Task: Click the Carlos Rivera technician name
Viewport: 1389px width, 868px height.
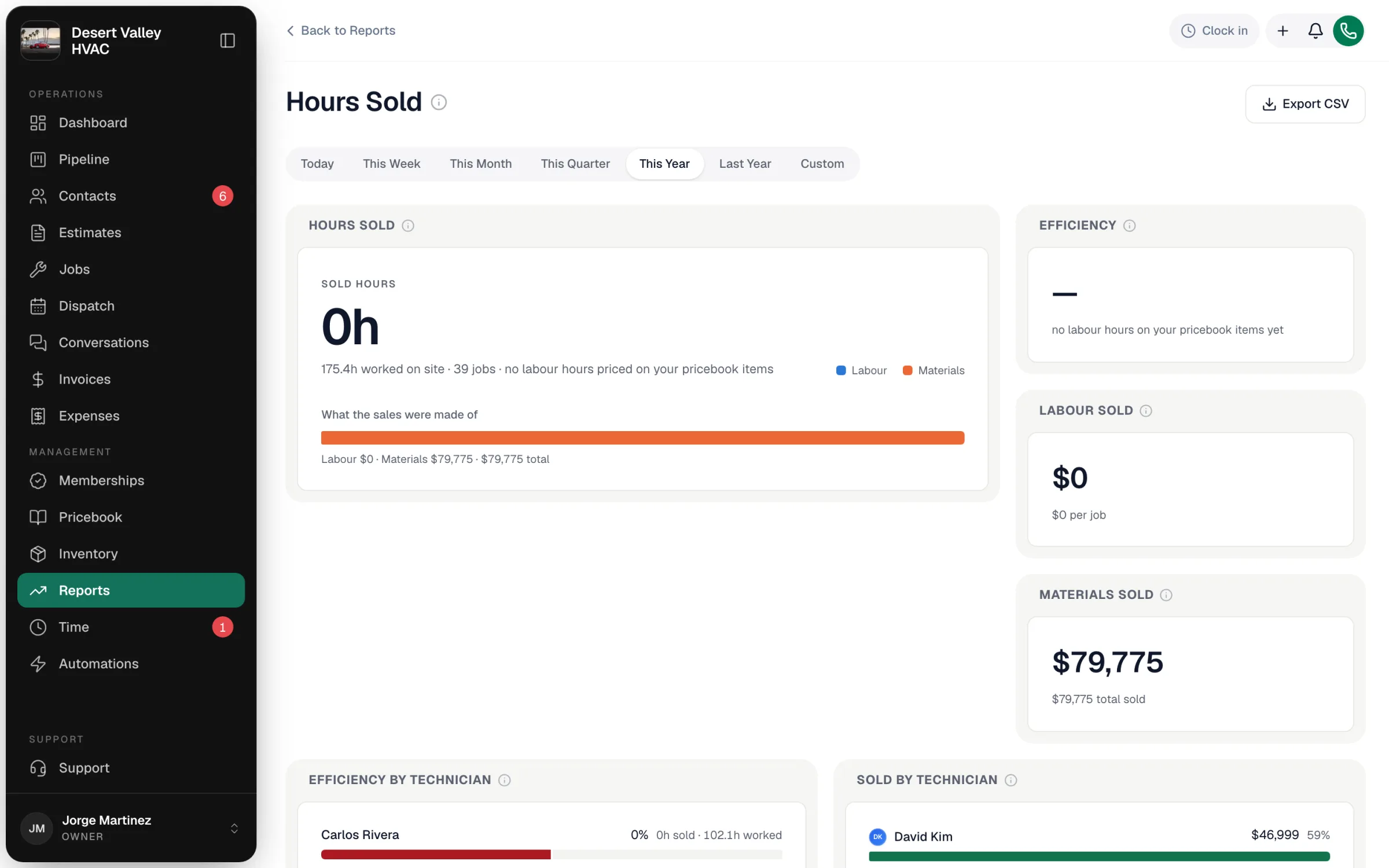Action: (360, 835)
